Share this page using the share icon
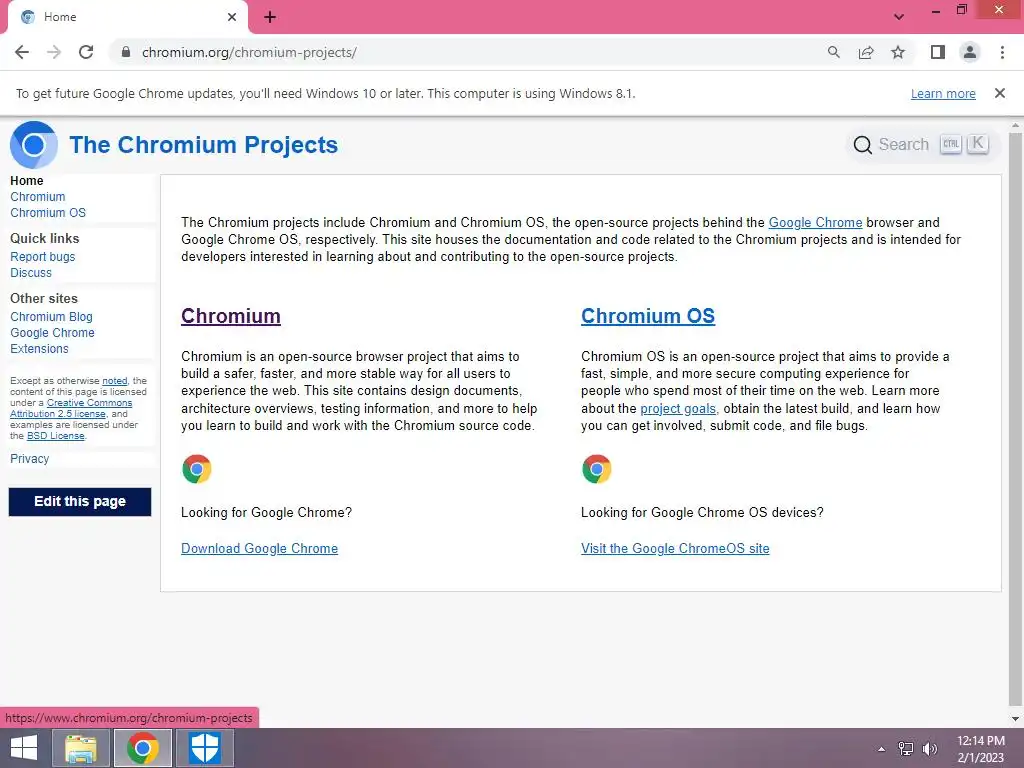Screen dimensions: 1024x768 866,52
